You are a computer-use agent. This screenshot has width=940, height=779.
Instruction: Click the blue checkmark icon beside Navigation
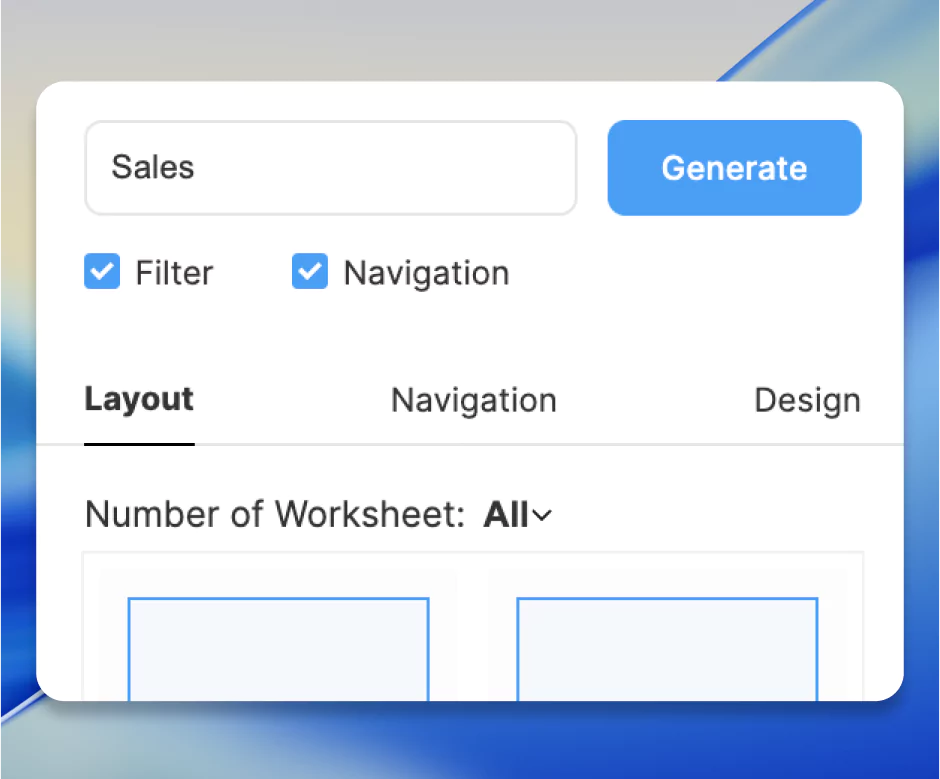point(309,271)
